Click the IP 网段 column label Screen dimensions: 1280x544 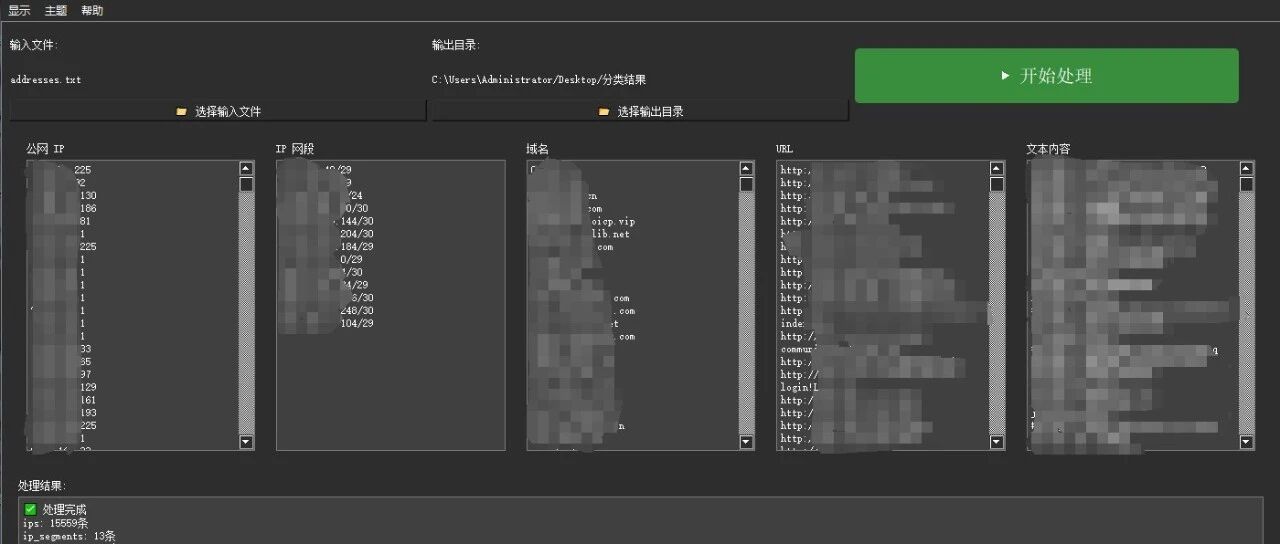pyautogui.click(x=295, y=149)
